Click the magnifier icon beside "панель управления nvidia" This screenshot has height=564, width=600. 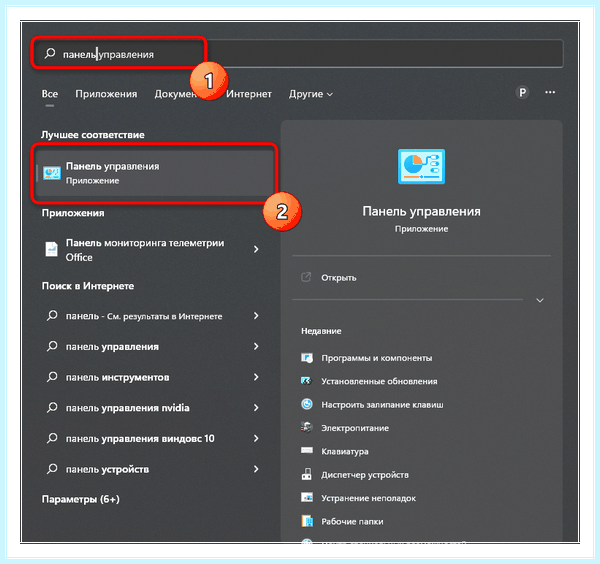[x=52, y=408]
